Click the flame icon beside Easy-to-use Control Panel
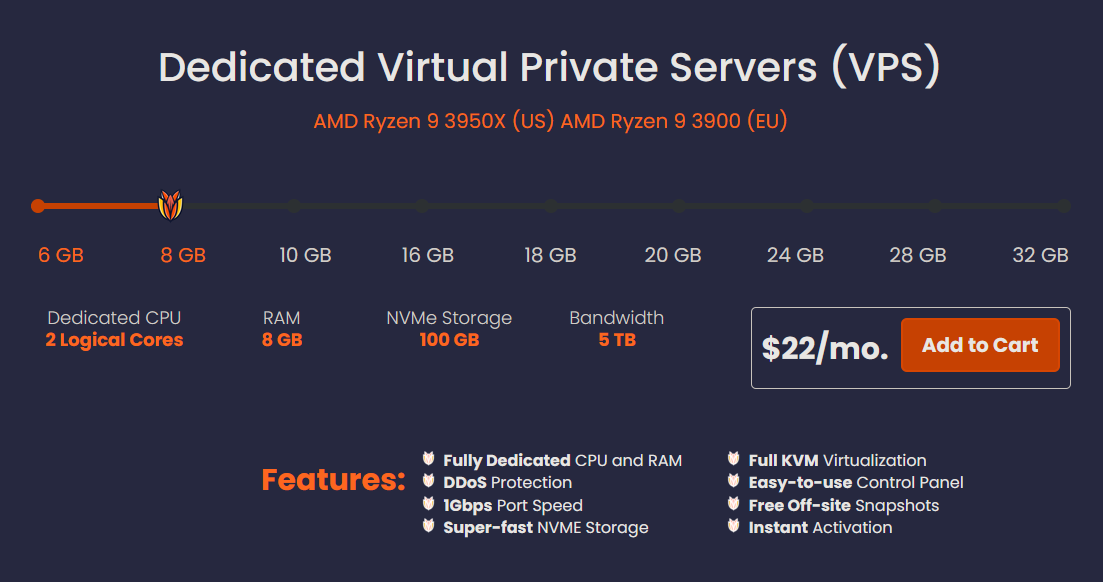Viewport: 1103px width, 582px height. [734, 482]
